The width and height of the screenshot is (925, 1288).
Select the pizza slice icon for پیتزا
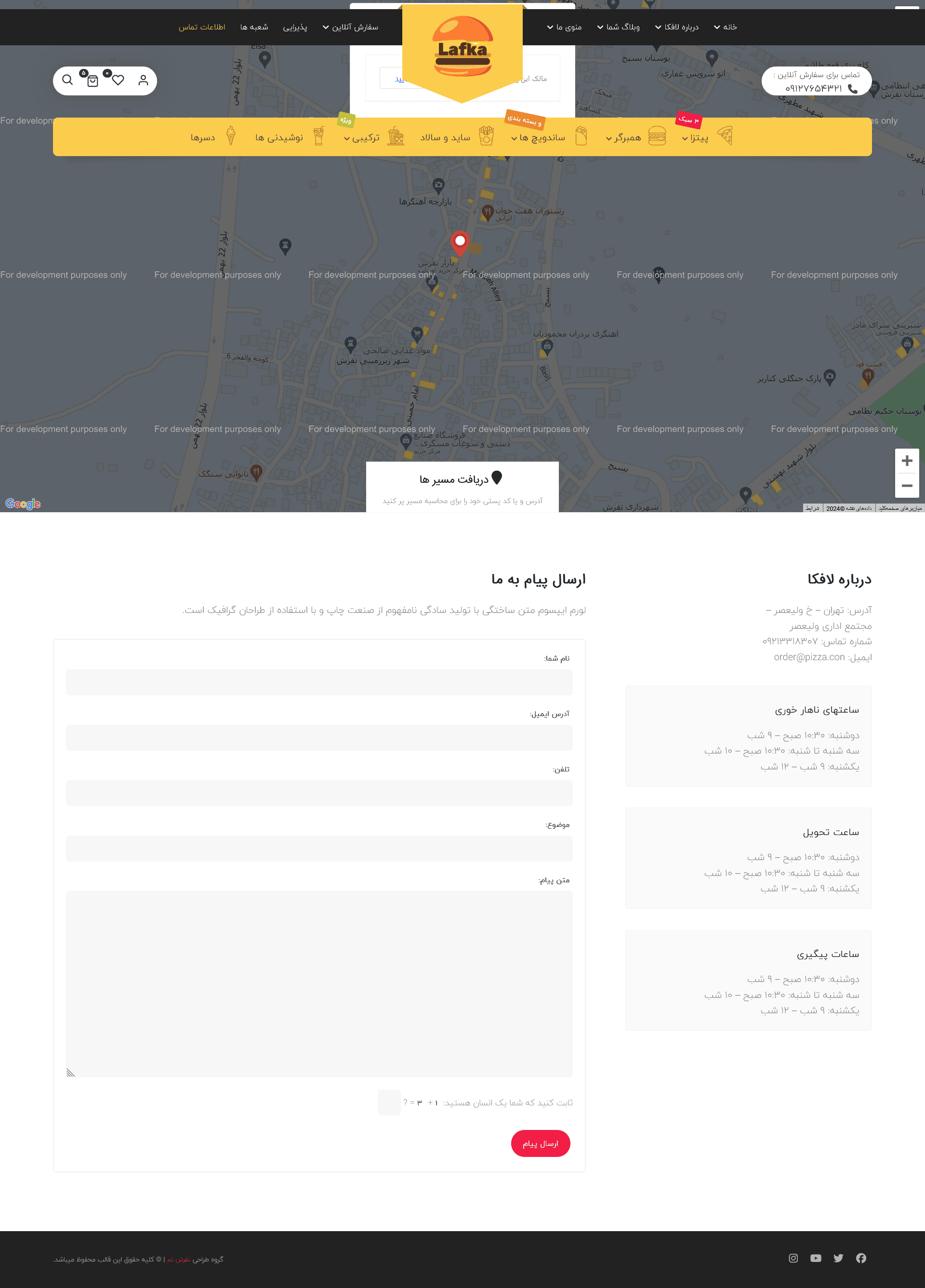pos(726,136)
